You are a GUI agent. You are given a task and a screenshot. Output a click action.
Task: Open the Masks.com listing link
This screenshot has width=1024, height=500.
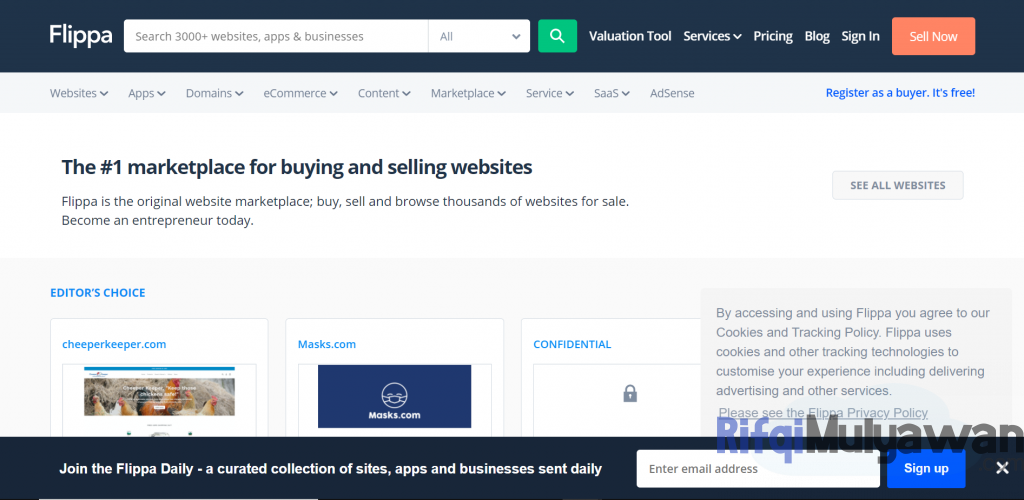point(327,344)
